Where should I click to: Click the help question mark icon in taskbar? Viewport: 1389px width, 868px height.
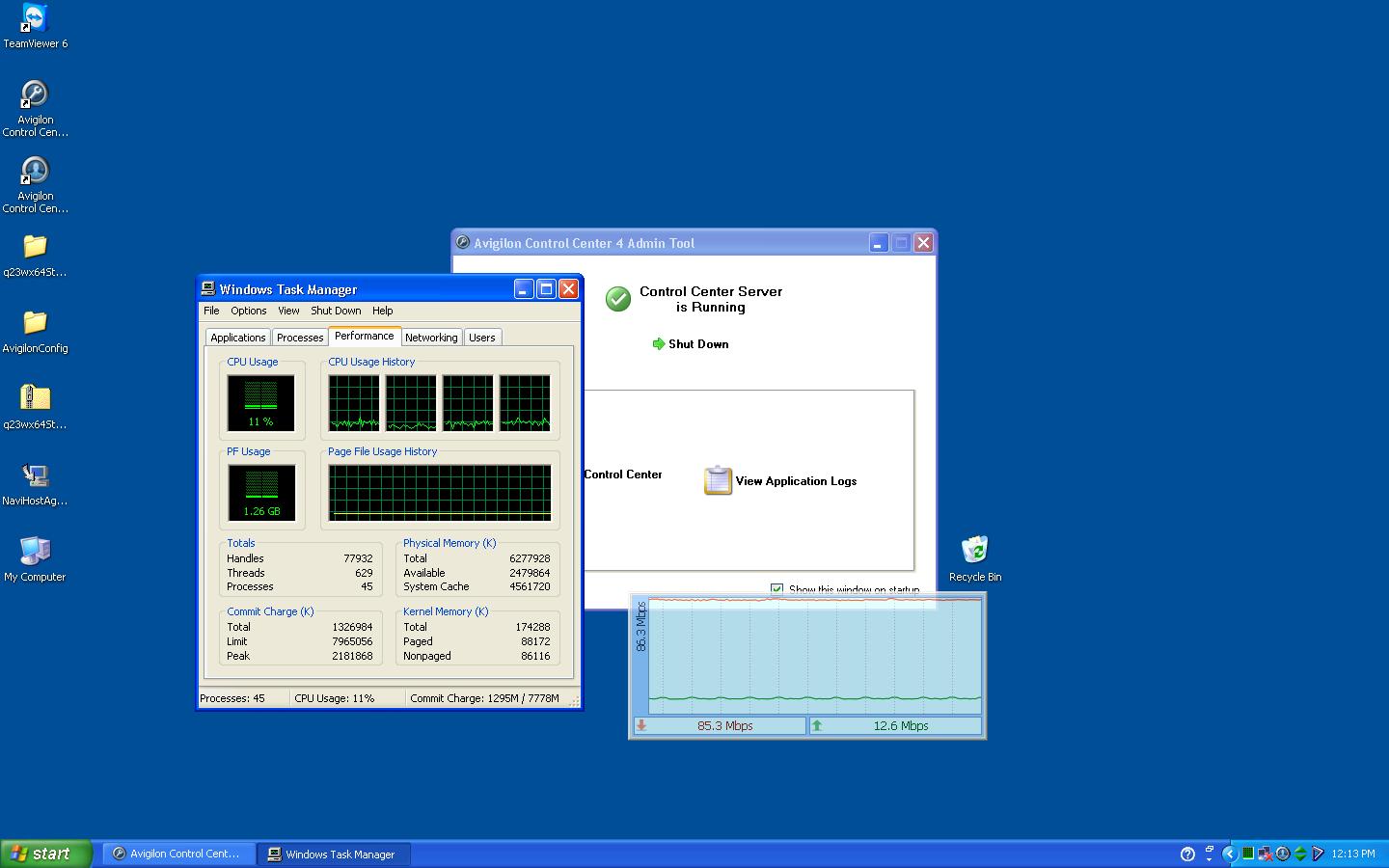tap(1187, 854)
